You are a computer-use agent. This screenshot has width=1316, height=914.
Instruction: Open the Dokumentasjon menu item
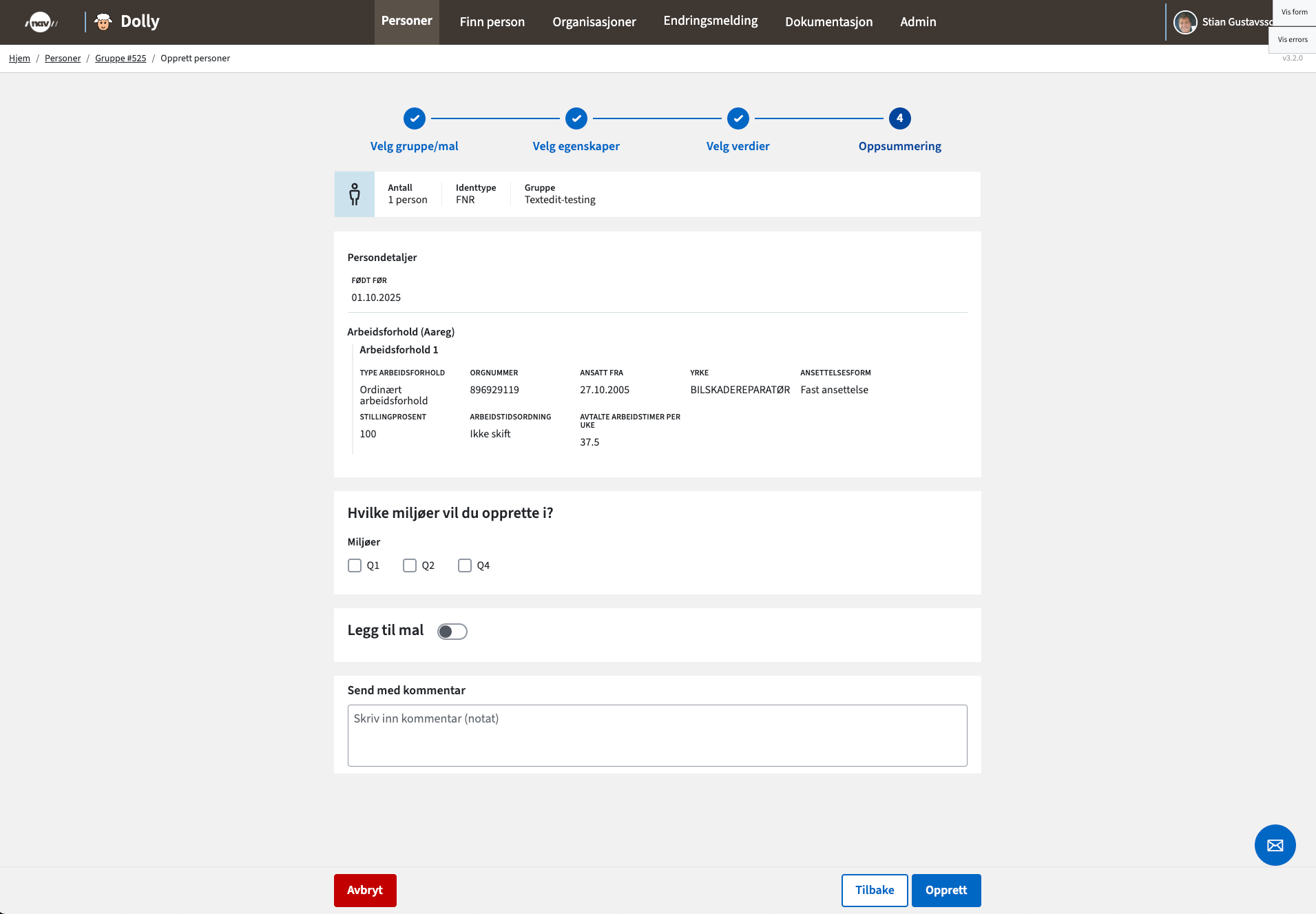[x=828, y=22]
